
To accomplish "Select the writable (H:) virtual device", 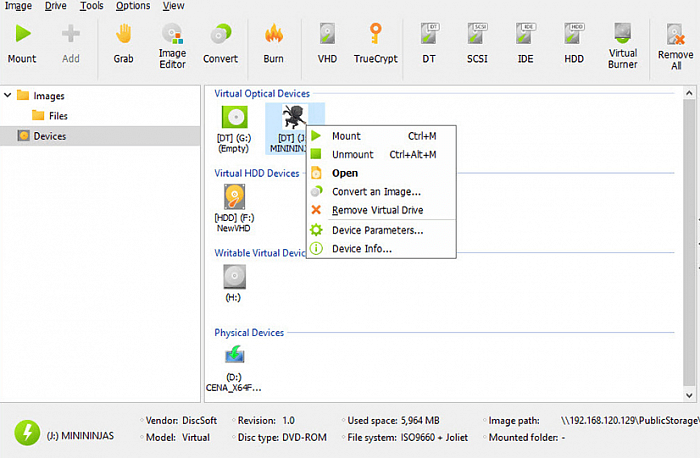I will [x=234, y=283].
